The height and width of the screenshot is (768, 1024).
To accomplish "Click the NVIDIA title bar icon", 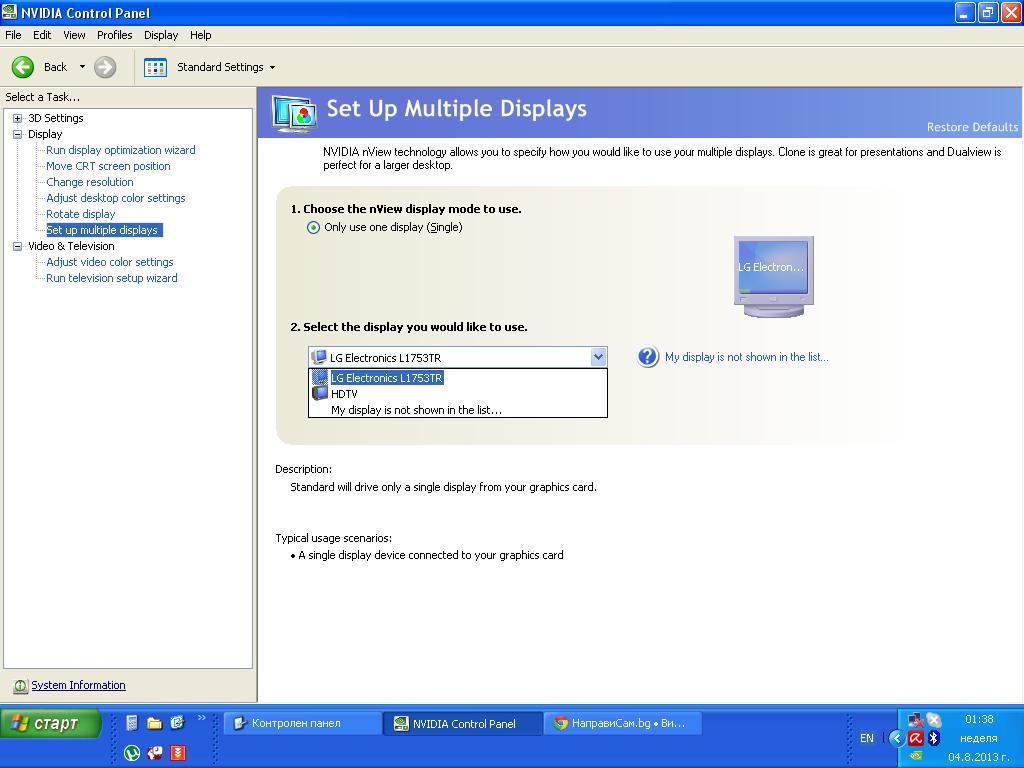I will [9, 12].
